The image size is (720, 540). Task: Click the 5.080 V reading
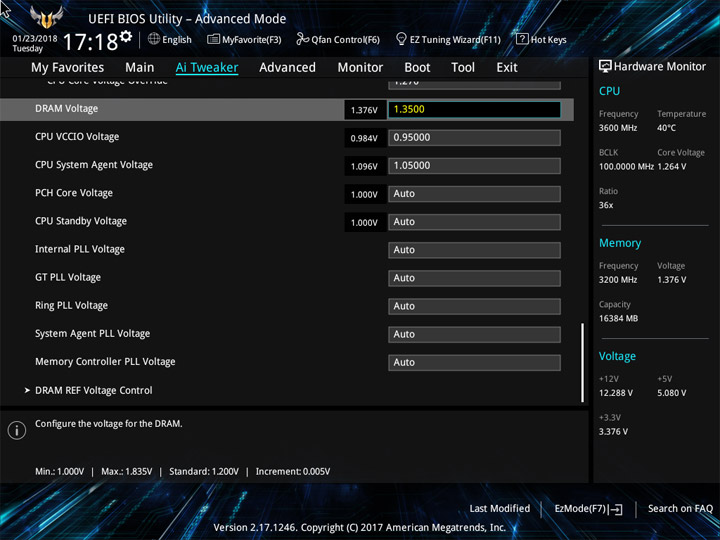point(672,393)
